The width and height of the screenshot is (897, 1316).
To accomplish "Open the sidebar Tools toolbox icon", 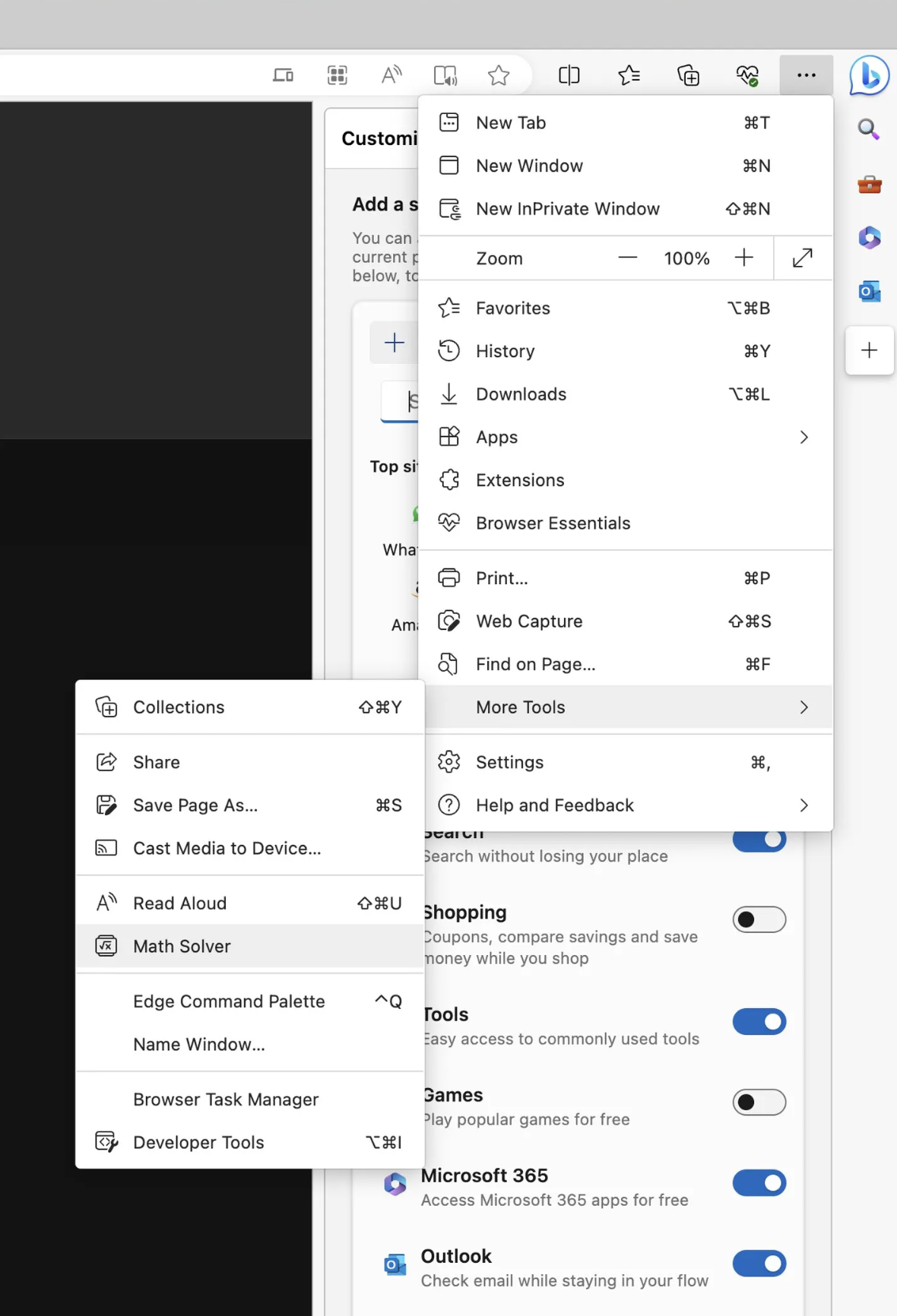I will [x=869, y=184].
